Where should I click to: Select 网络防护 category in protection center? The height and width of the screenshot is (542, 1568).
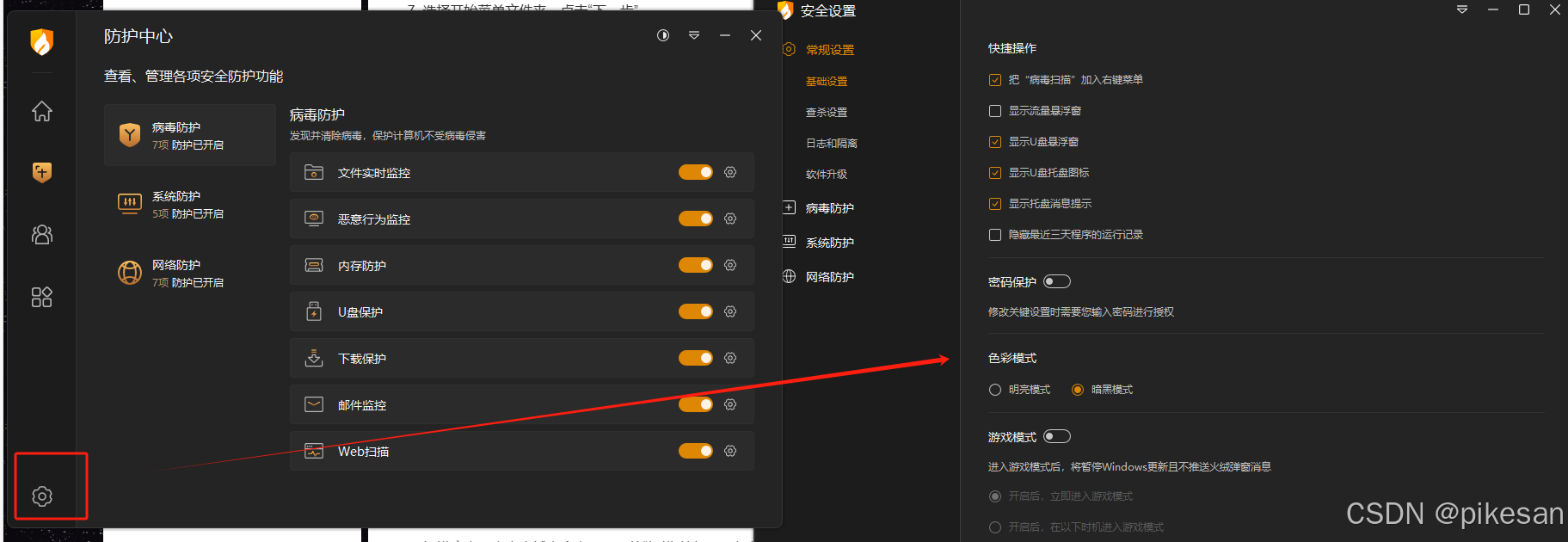coord(190,273)
